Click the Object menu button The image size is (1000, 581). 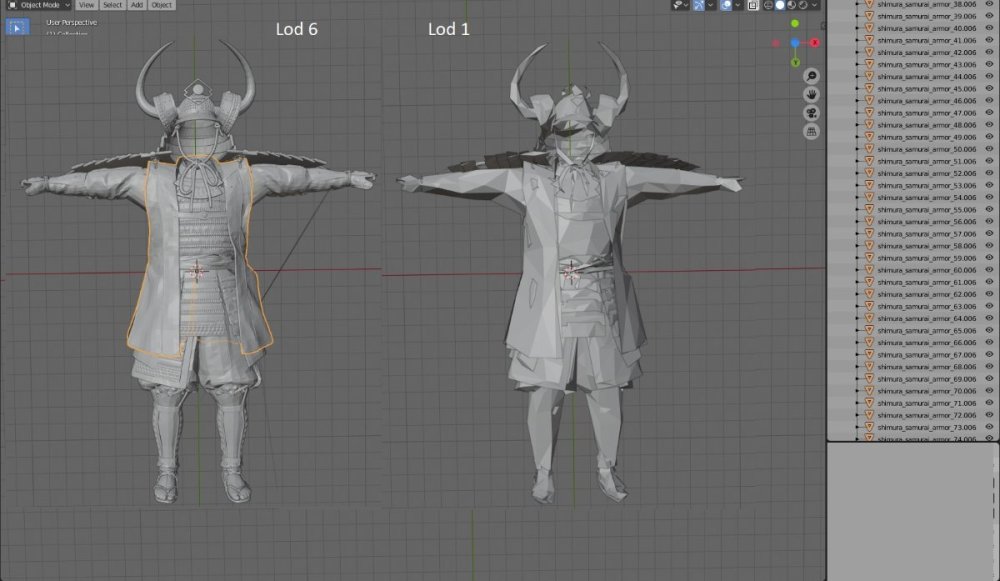pos(162,5)
